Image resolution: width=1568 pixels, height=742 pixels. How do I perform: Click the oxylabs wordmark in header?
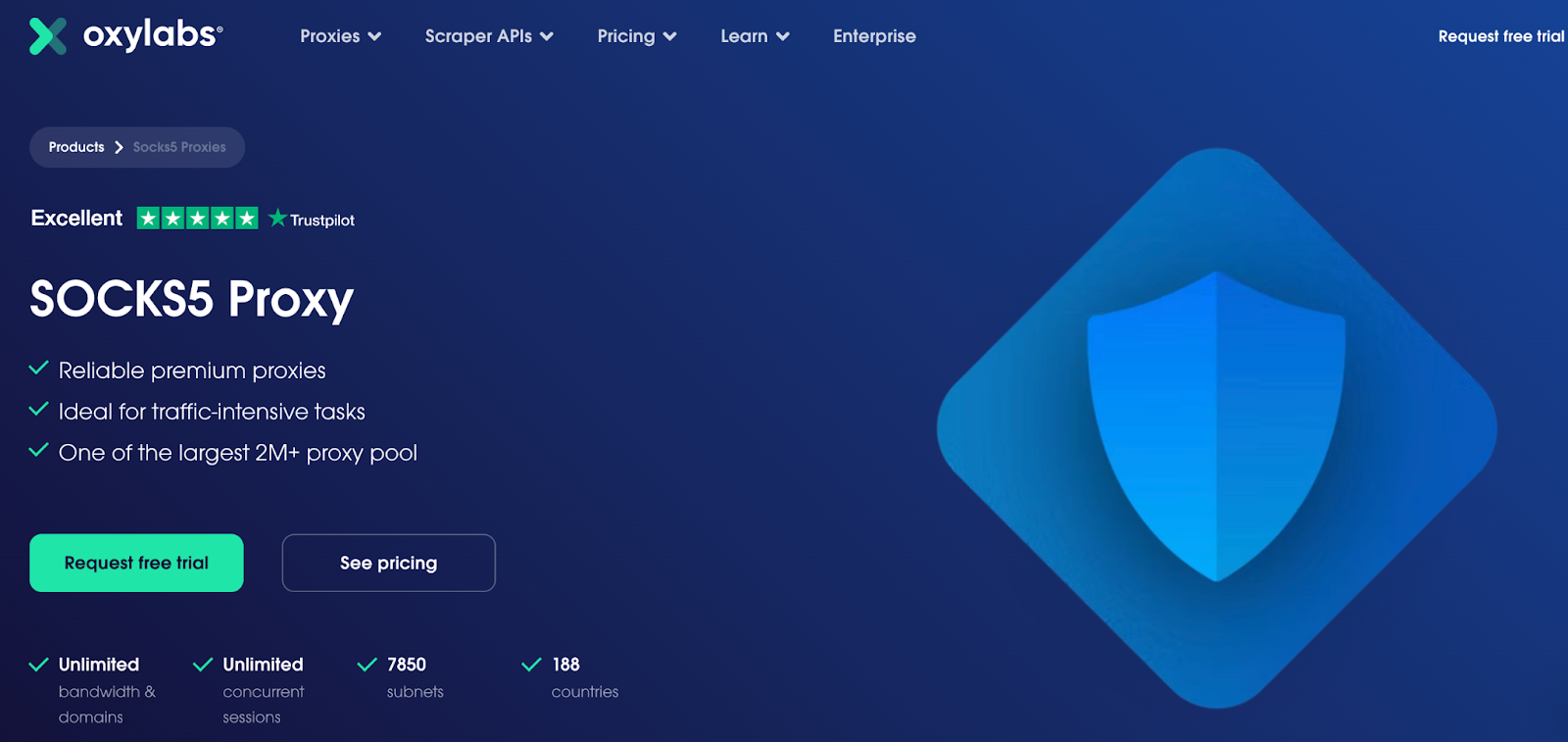tap(153, 34)
